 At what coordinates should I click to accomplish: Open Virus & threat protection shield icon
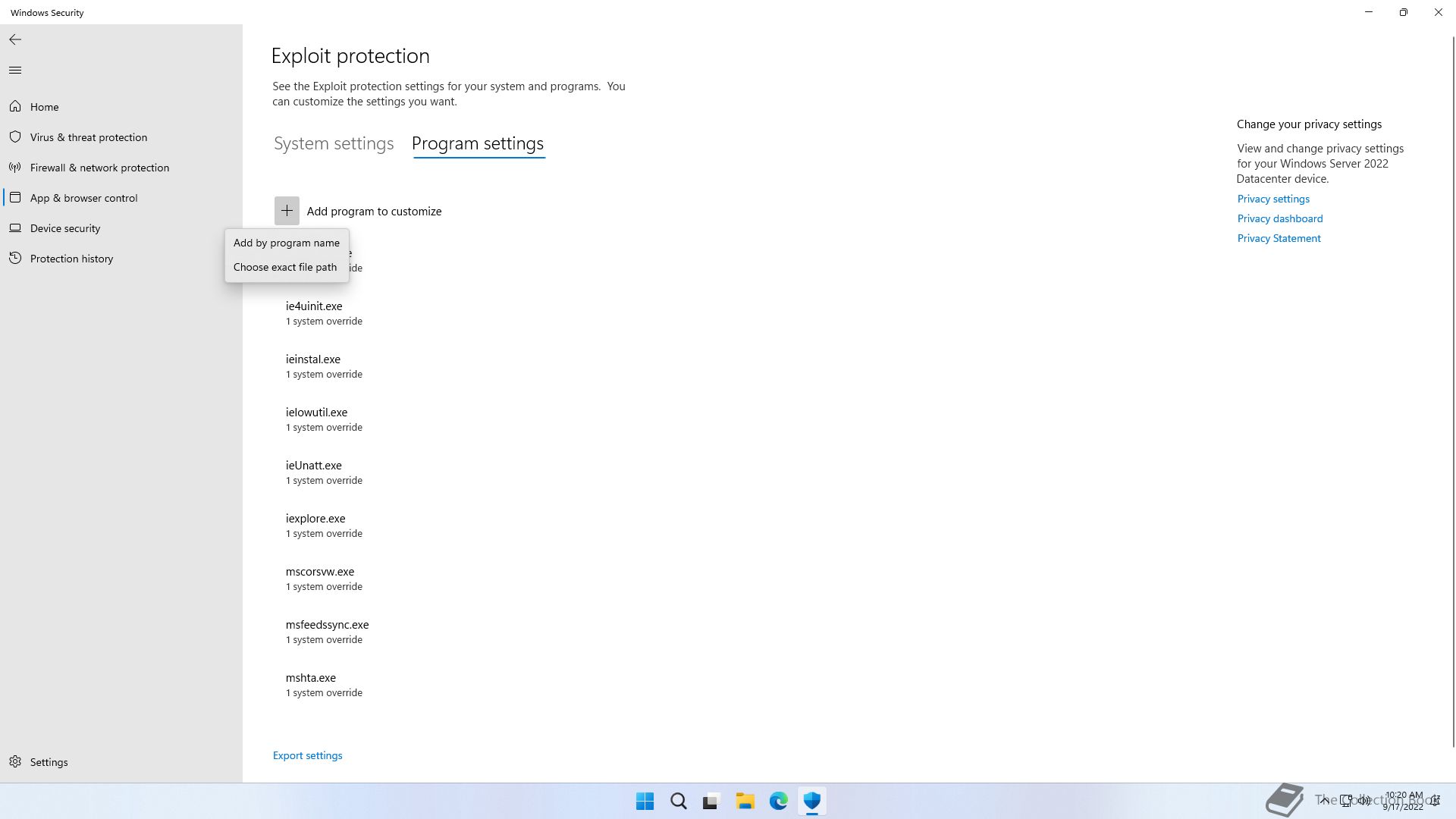coord(15,137)
